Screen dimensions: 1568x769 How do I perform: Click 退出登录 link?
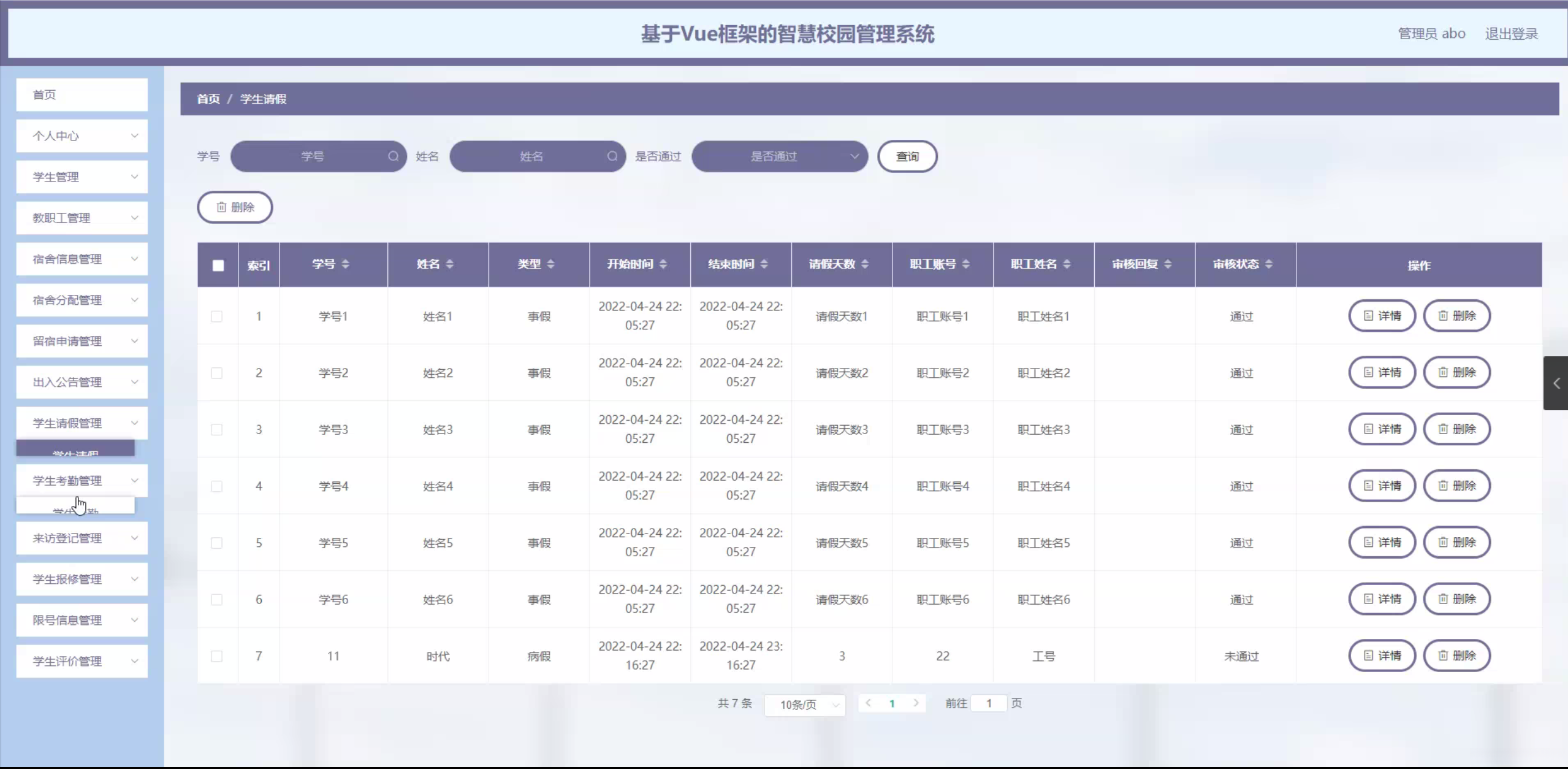point(1511,34)
